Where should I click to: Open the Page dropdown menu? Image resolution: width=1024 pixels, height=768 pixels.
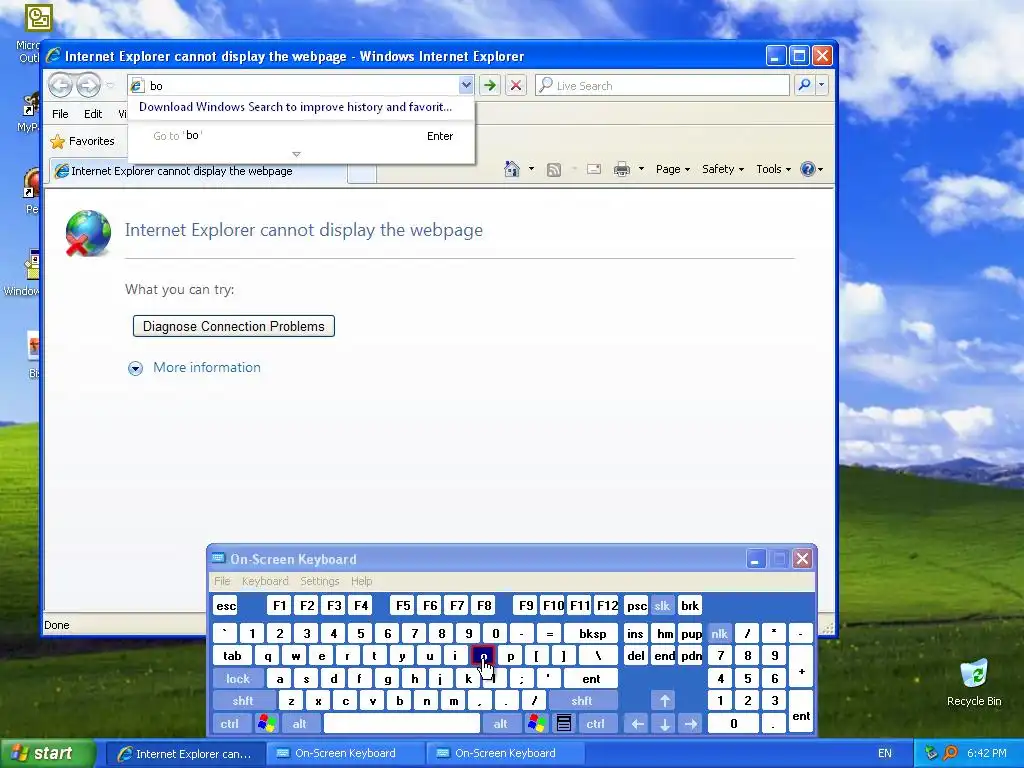click(x=673, y=169)
